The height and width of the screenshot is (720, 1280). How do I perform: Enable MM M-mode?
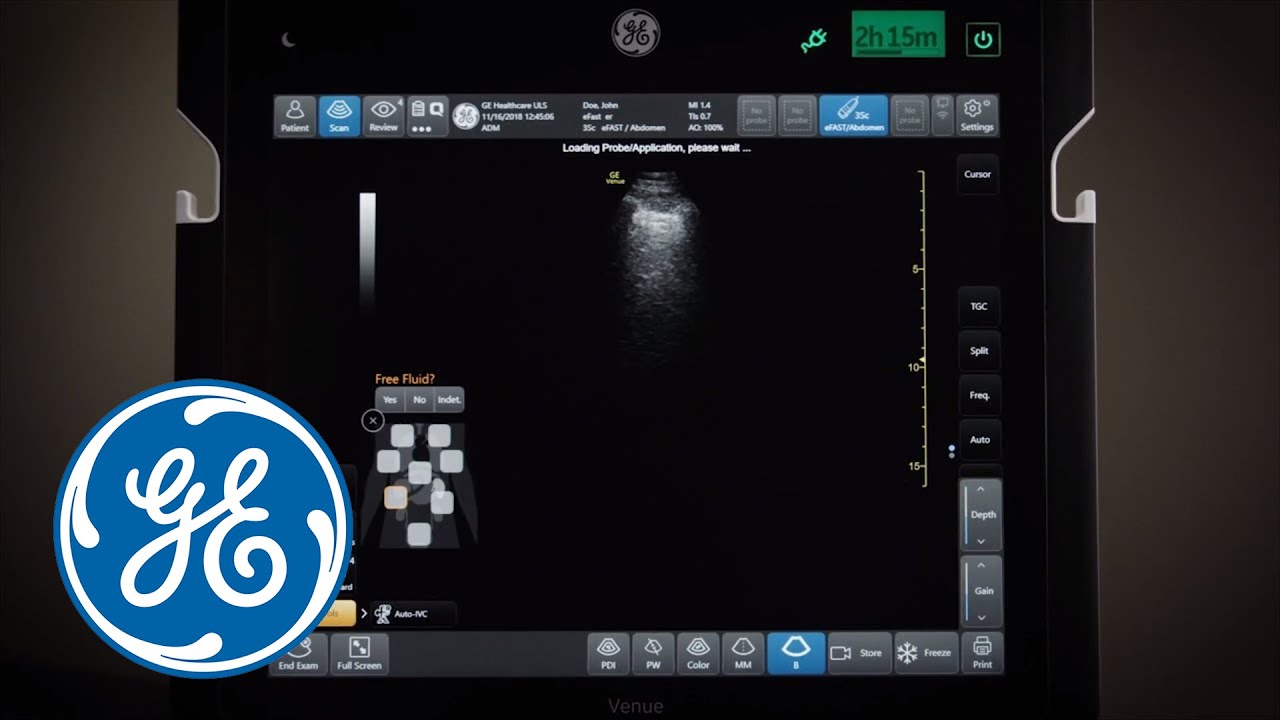tap(743, 653)
